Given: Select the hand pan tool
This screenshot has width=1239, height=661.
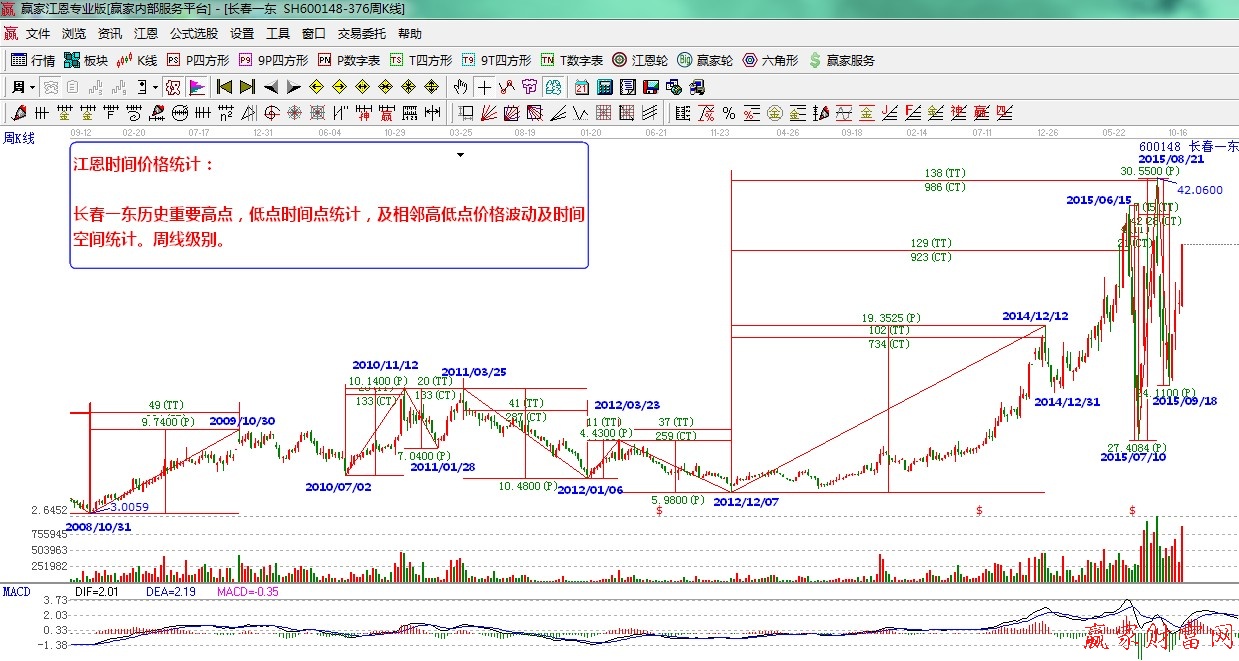Looking at the screenshot, I should [x=461, y=87].
